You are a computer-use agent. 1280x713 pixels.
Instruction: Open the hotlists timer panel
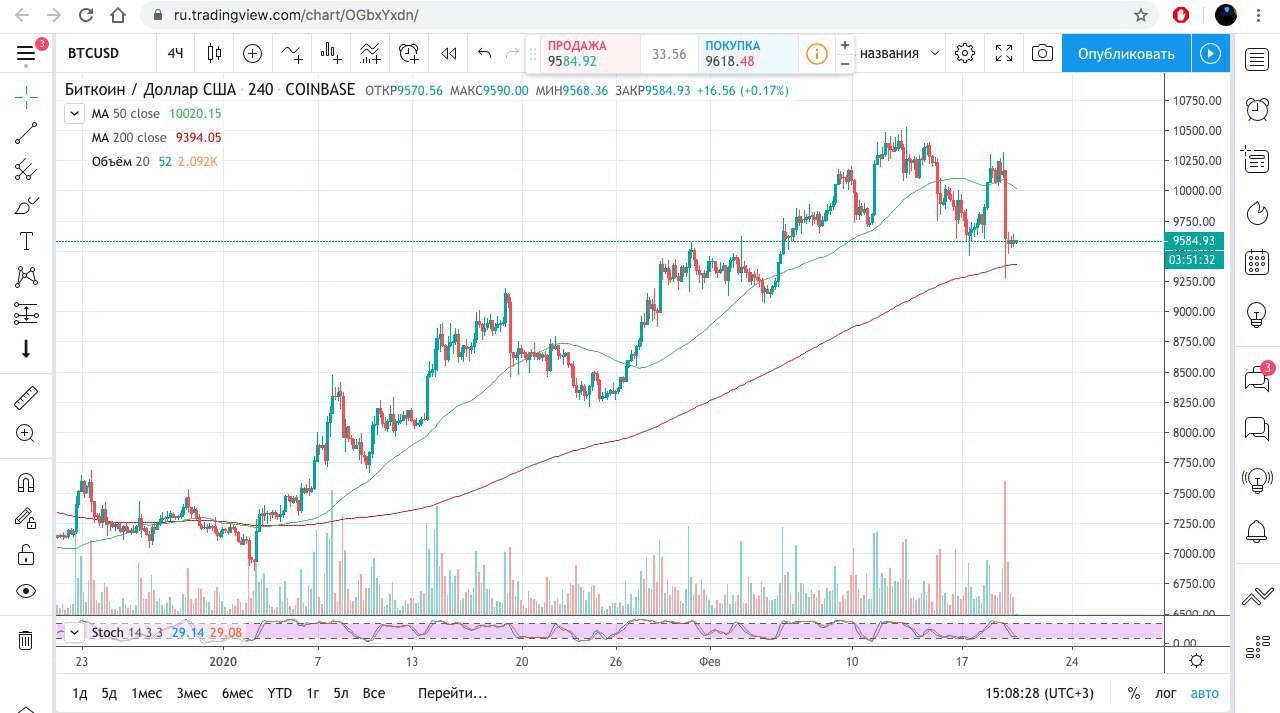[x=1257, y=212]
